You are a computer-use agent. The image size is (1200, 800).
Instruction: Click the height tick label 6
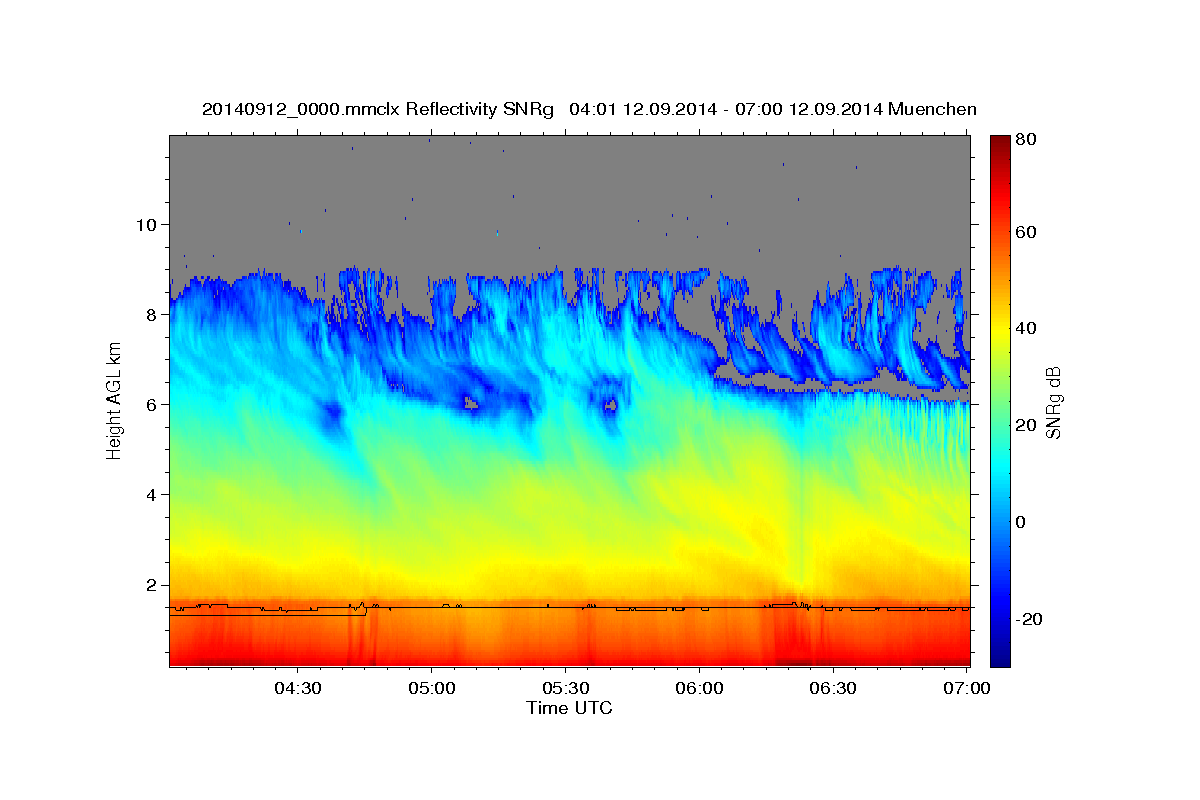(152, 404)
